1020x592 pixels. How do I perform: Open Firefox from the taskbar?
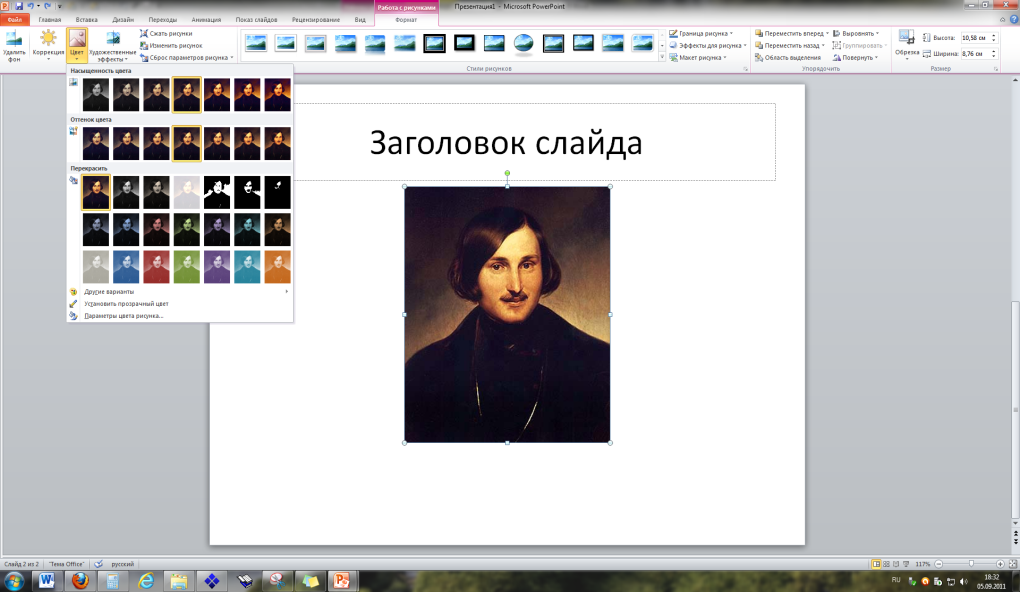(x=79, y=580)
